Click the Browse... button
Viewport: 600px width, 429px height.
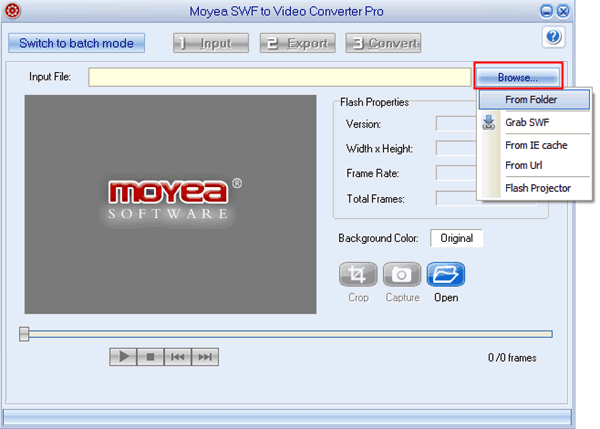(518, 77)
